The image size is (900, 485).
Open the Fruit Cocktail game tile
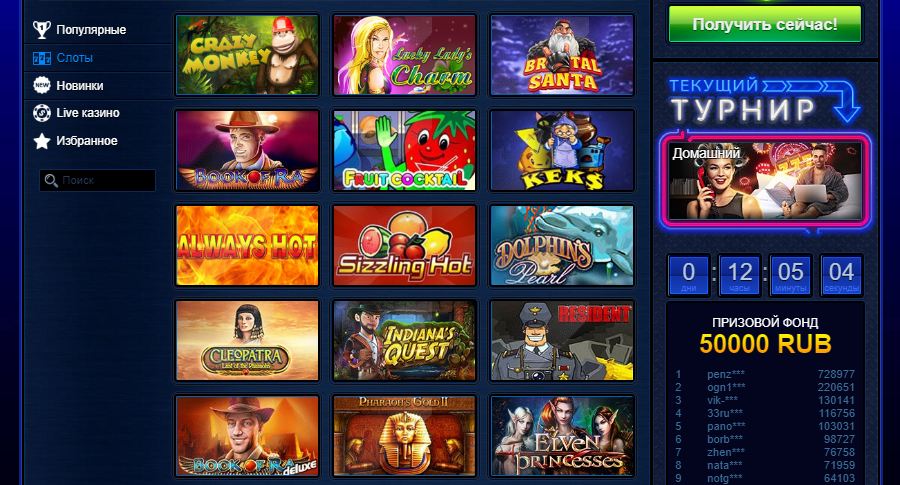click(x=405, y=150)
